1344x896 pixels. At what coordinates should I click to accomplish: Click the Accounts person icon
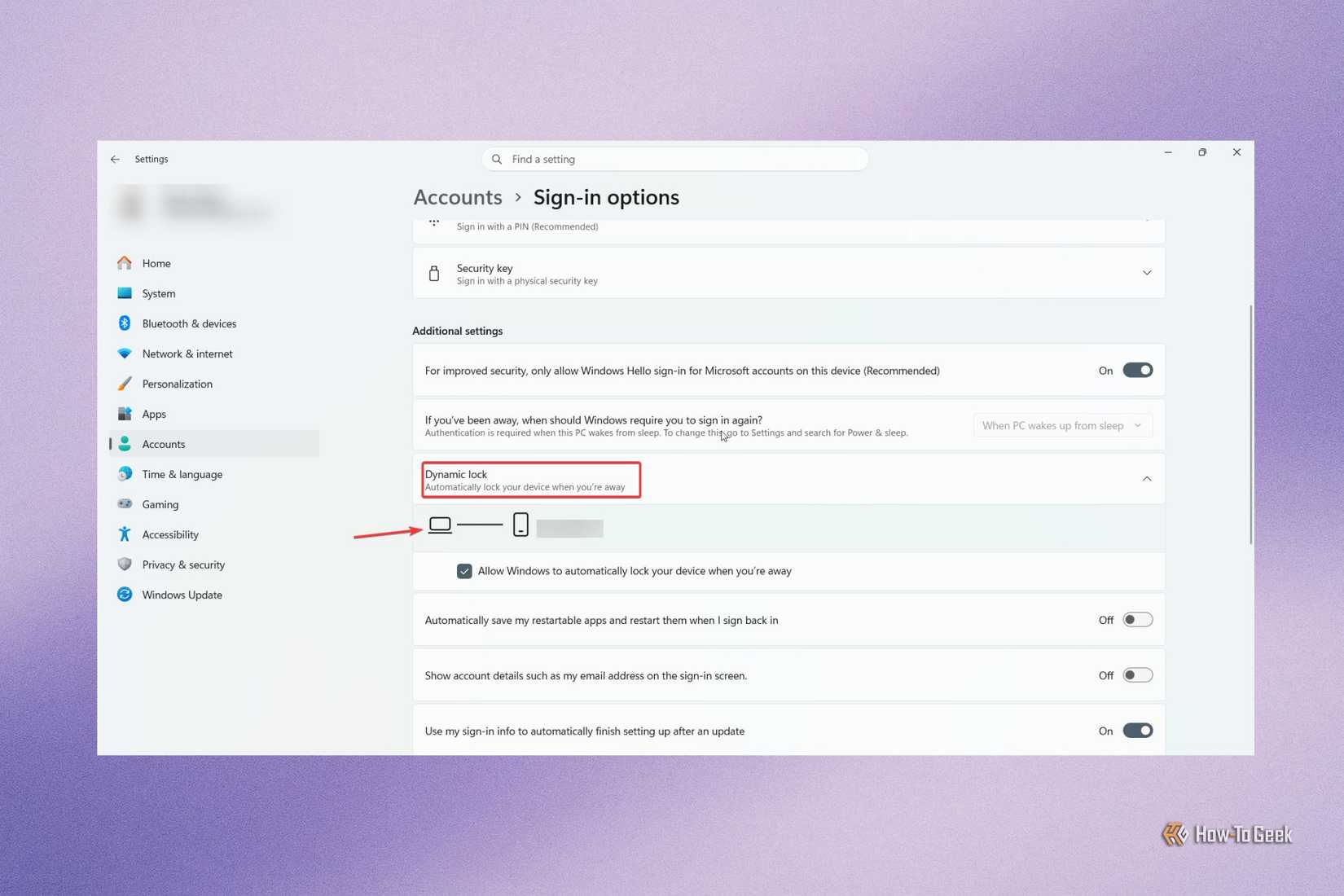125,444
